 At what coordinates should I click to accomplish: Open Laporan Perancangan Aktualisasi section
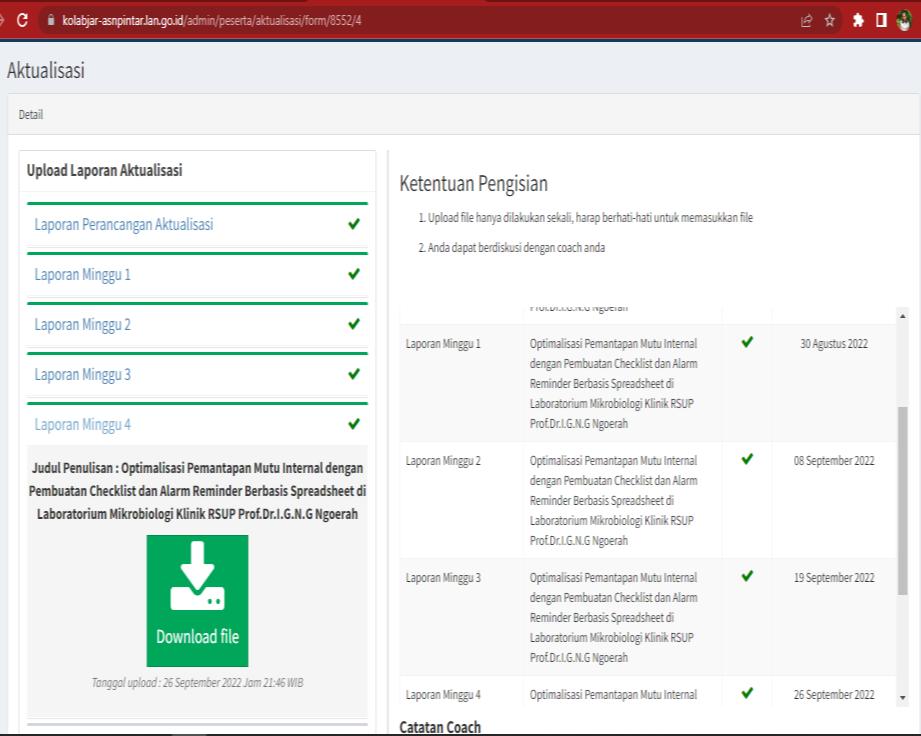point(124,224)
